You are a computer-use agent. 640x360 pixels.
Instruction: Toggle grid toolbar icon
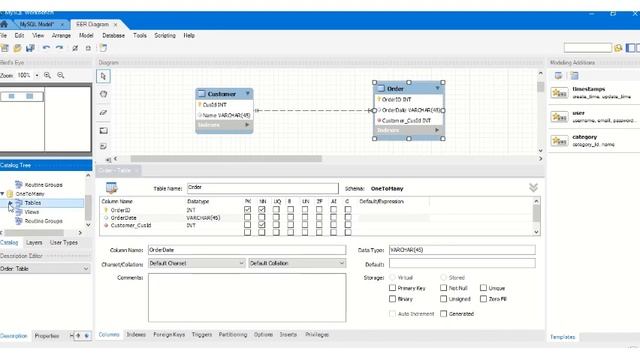tap(75, 48)
